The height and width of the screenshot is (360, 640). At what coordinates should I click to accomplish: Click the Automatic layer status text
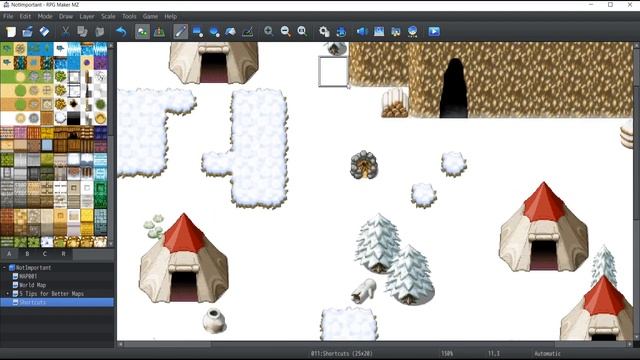point(547,353)
